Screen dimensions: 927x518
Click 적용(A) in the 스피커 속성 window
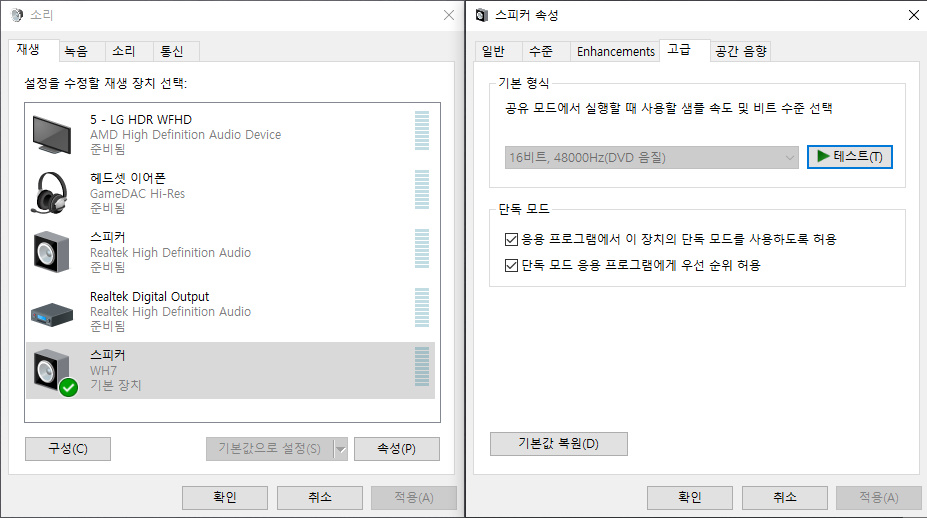tap(879, 498)
